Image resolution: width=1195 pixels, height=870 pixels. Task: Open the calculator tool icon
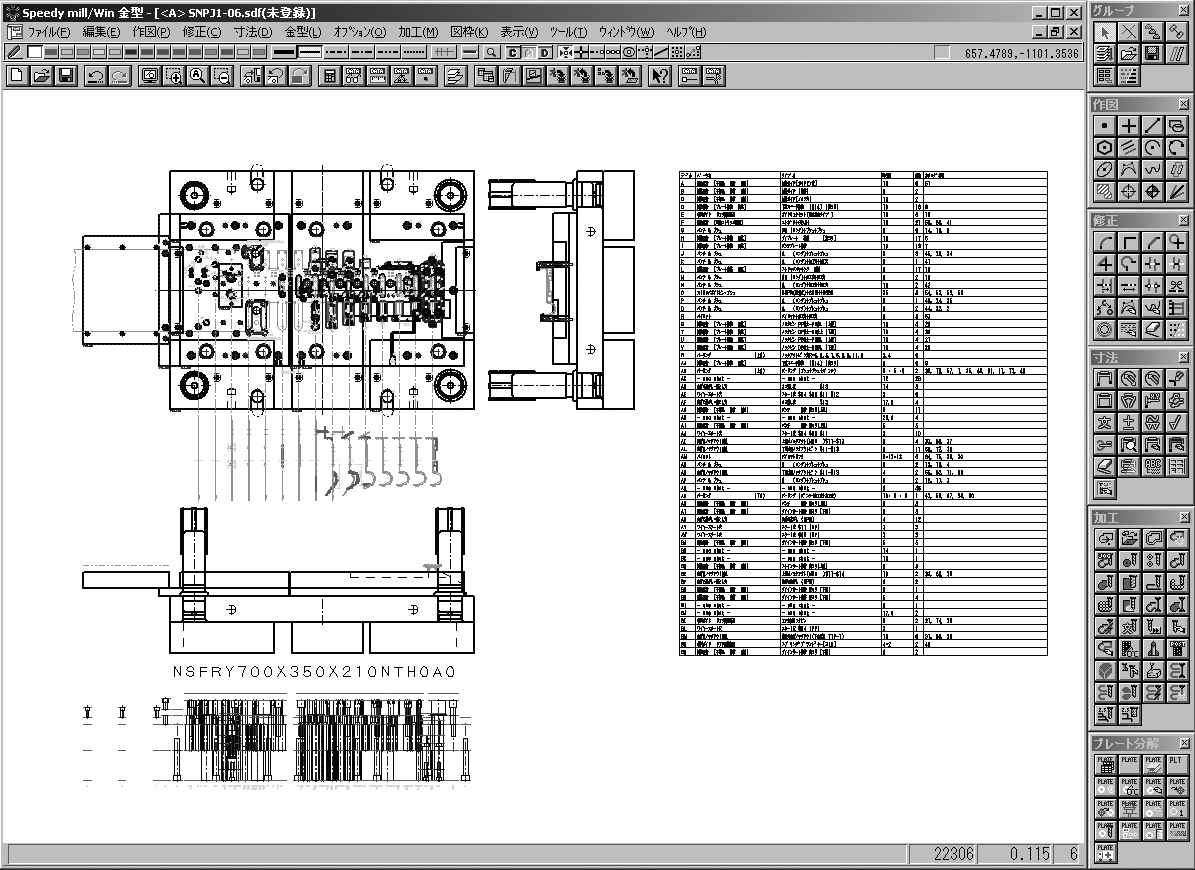(x=328, y=76)
